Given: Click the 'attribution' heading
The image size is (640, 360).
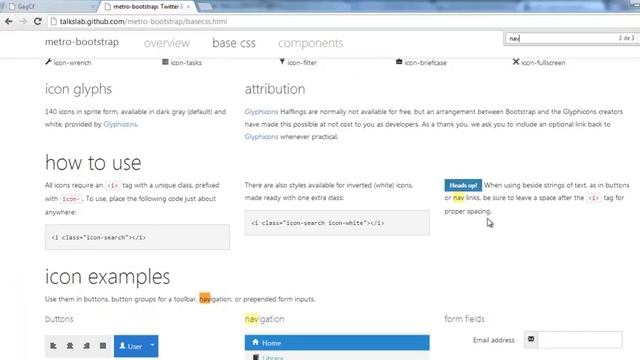Looking at the screenshot, I should click(x=275, y=89).
